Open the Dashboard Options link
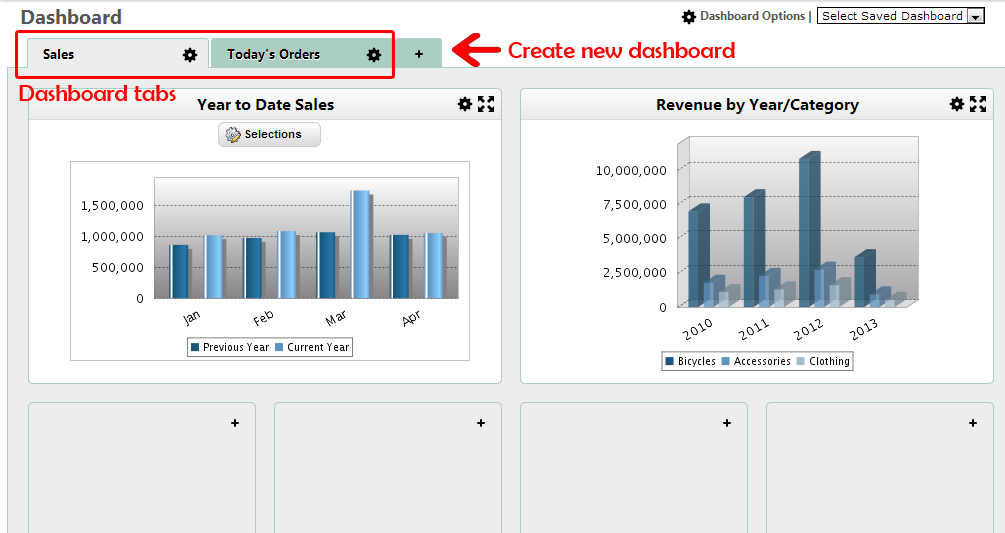Viewport: 1005px width, 533px height. click(x=751, y=16)
